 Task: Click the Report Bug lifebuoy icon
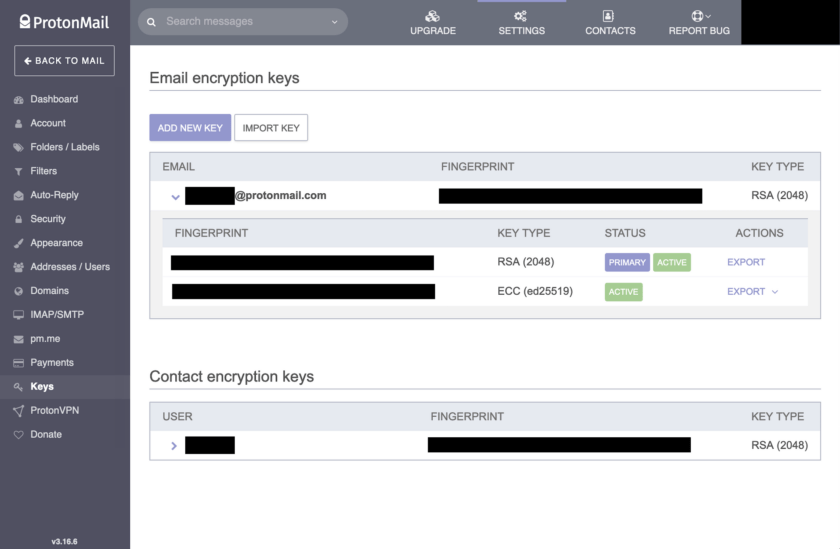pos(696,16)
